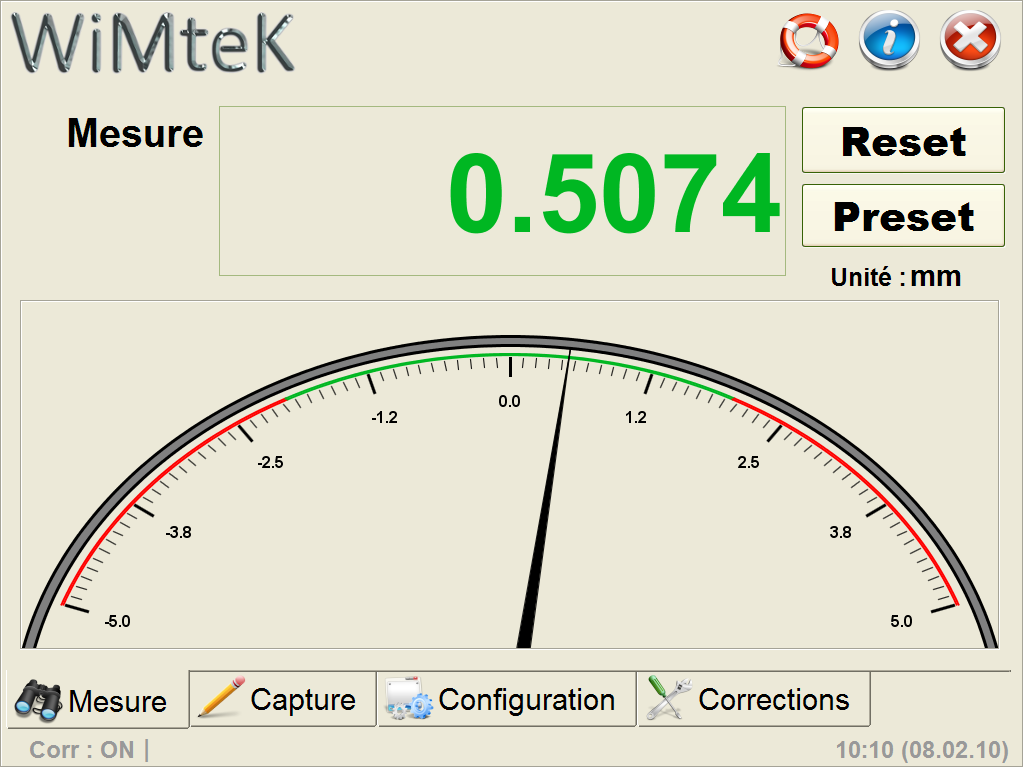This screenshot has height=768, width=1024.
Task: Click the -2.5 gauge scale label
Action: point(270,463)
